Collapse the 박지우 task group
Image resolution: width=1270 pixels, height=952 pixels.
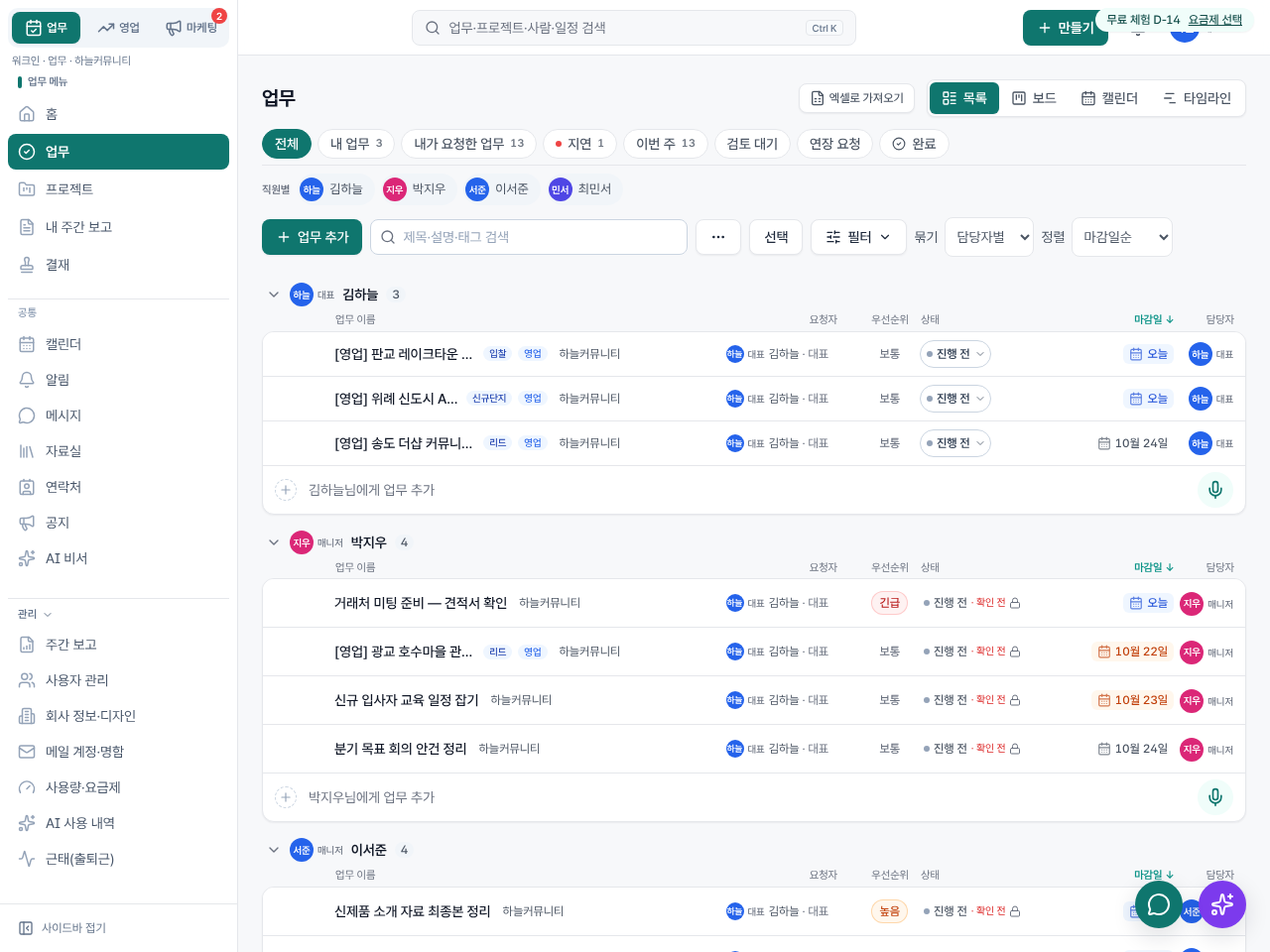pos(274,542)
